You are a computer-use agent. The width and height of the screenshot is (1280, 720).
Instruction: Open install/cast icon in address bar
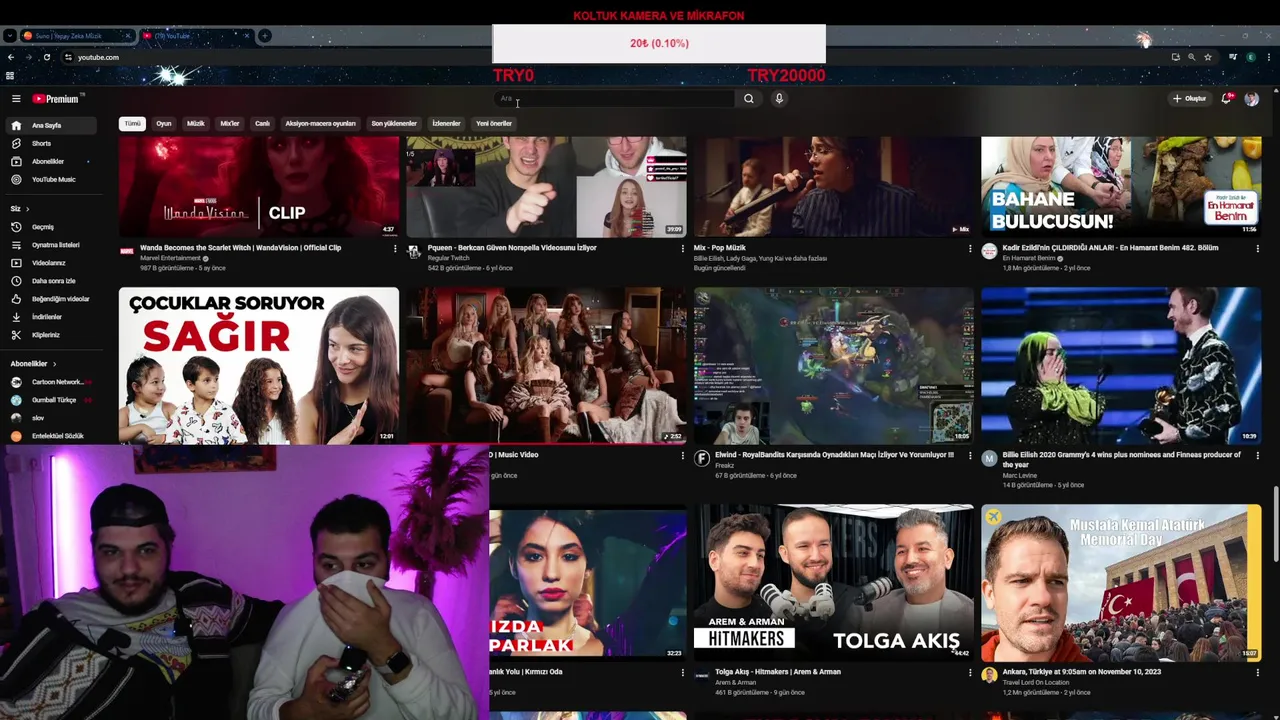tap(1175, 57)
